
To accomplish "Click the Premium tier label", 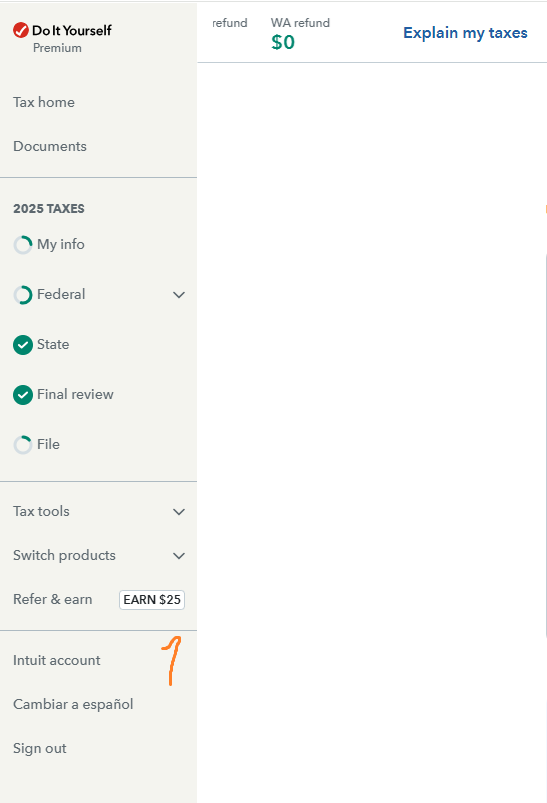I will pos(57,48).
